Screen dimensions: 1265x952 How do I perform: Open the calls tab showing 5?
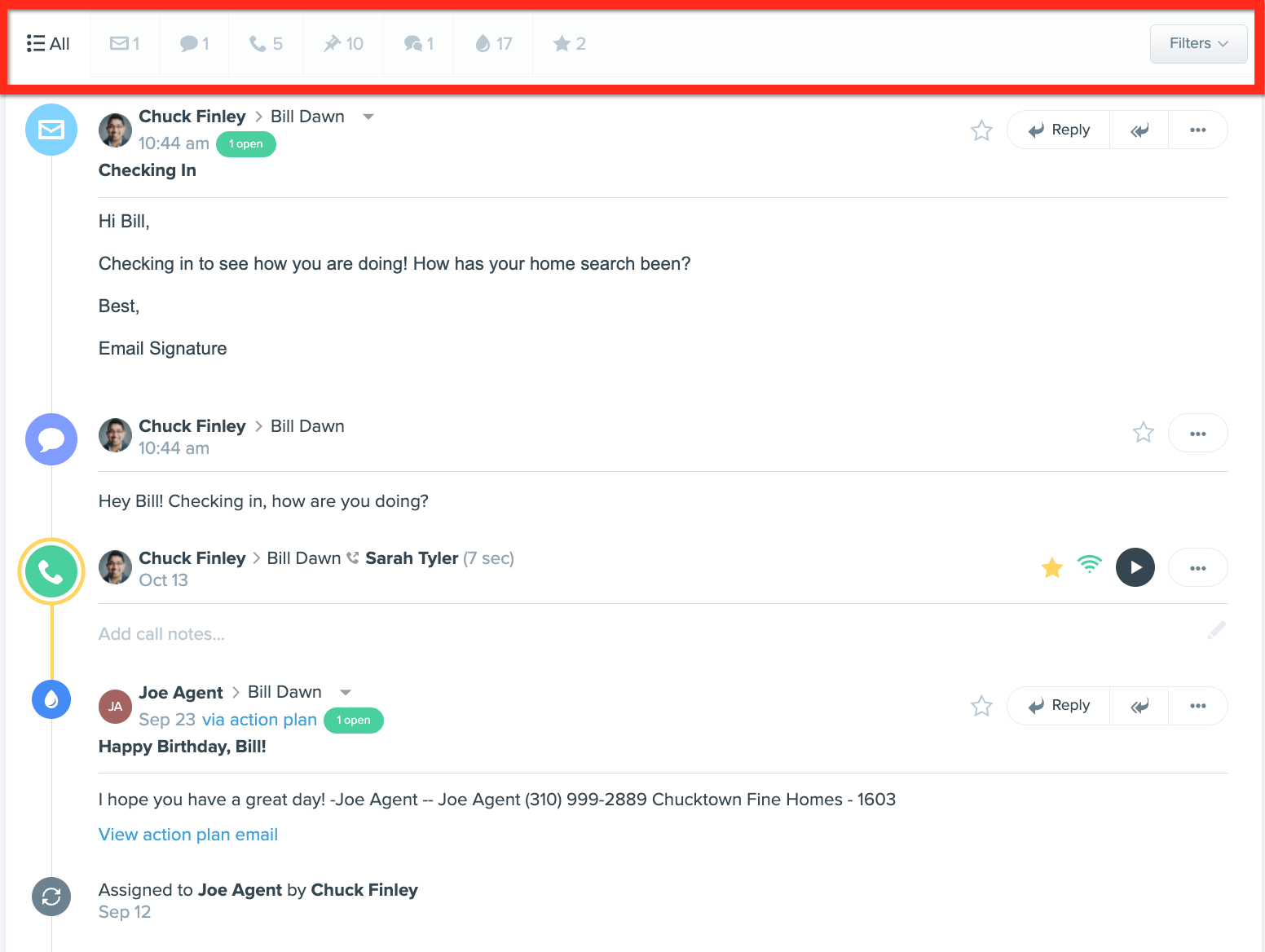(x=266, y=44)
